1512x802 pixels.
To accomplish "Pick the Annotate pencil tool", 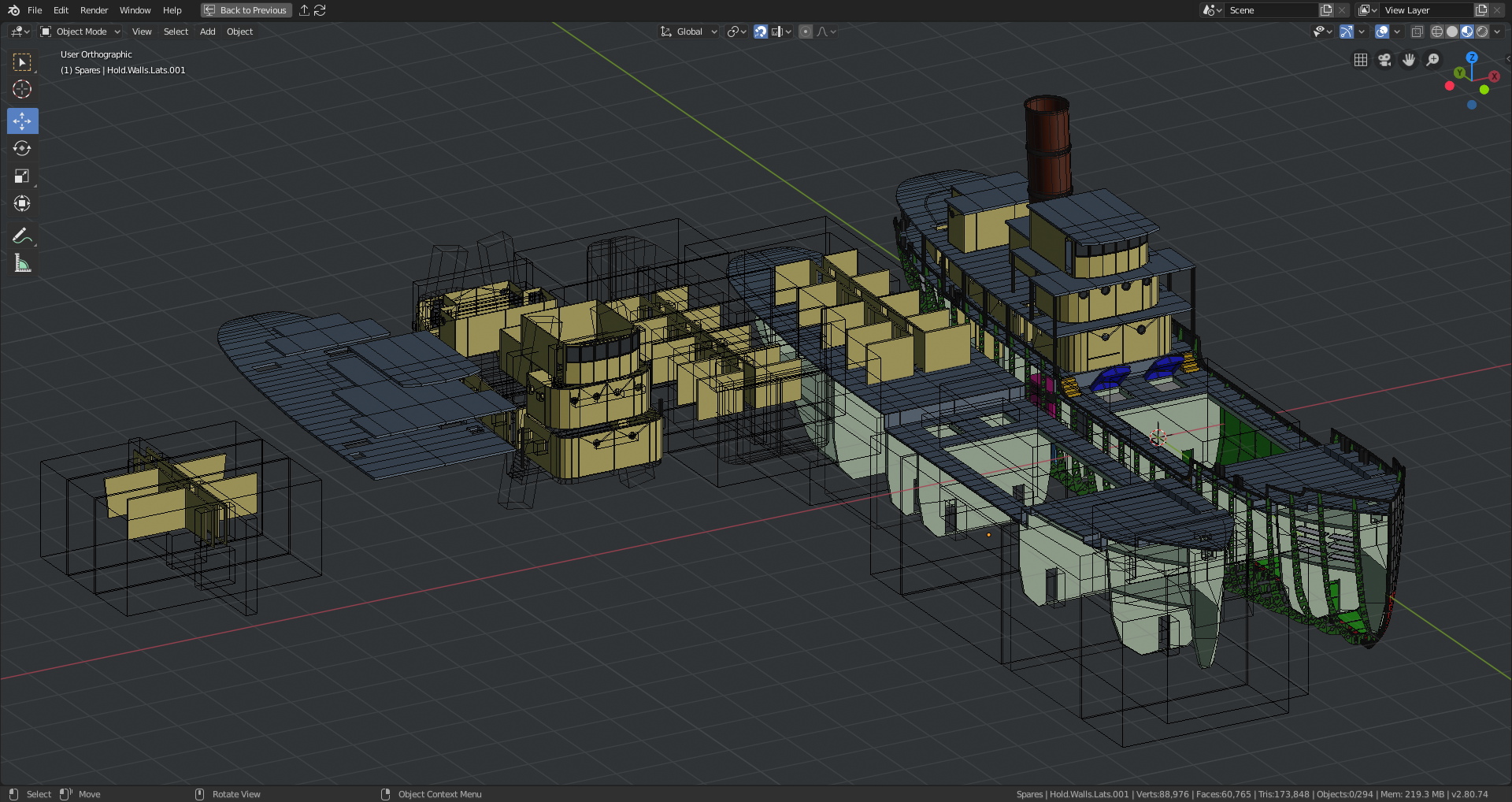I will point(22,236).
